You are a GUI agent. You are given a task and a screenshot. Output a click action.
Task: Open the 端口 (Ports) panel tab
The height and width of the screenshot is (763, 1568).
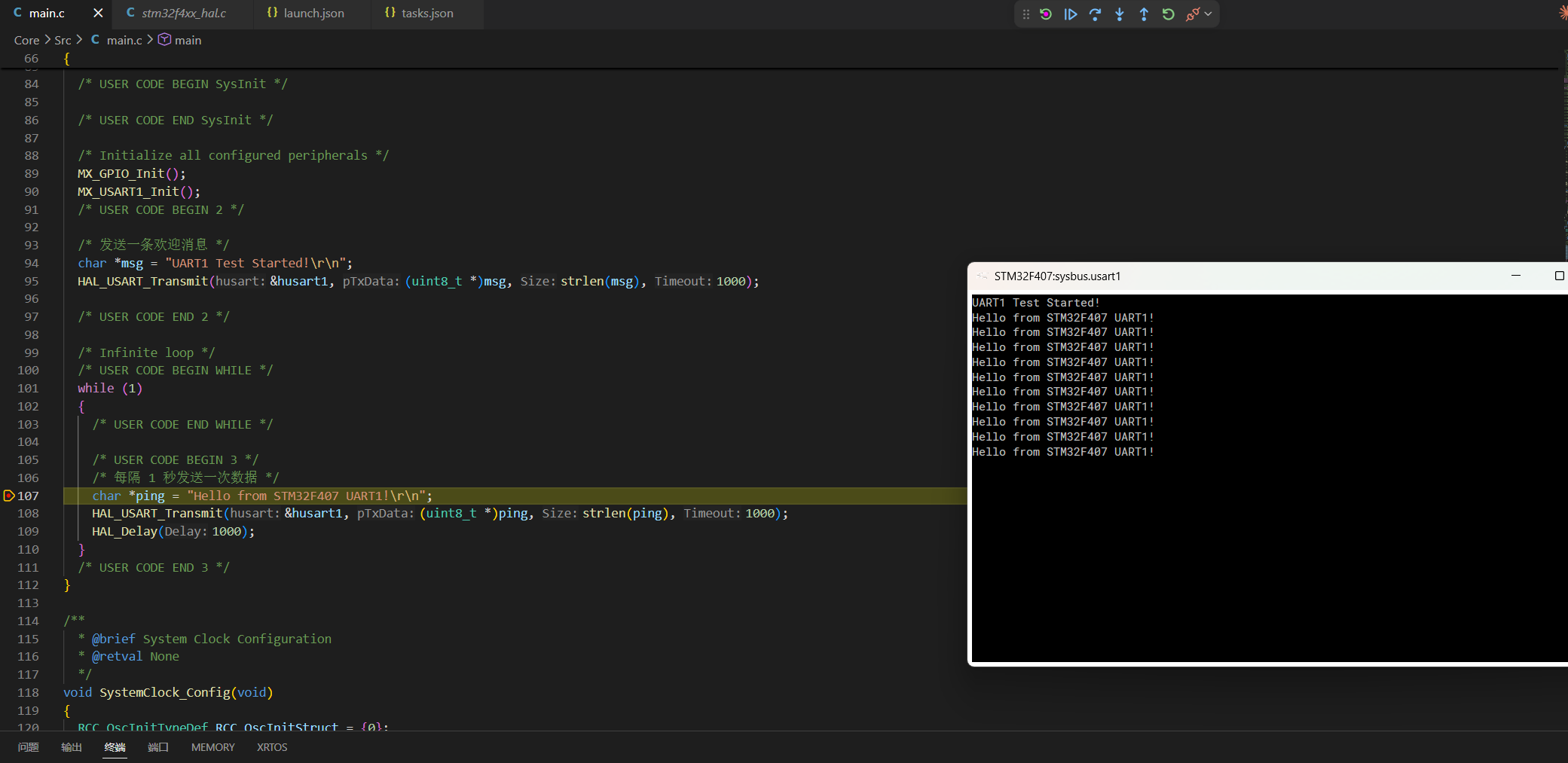(158, 747)
